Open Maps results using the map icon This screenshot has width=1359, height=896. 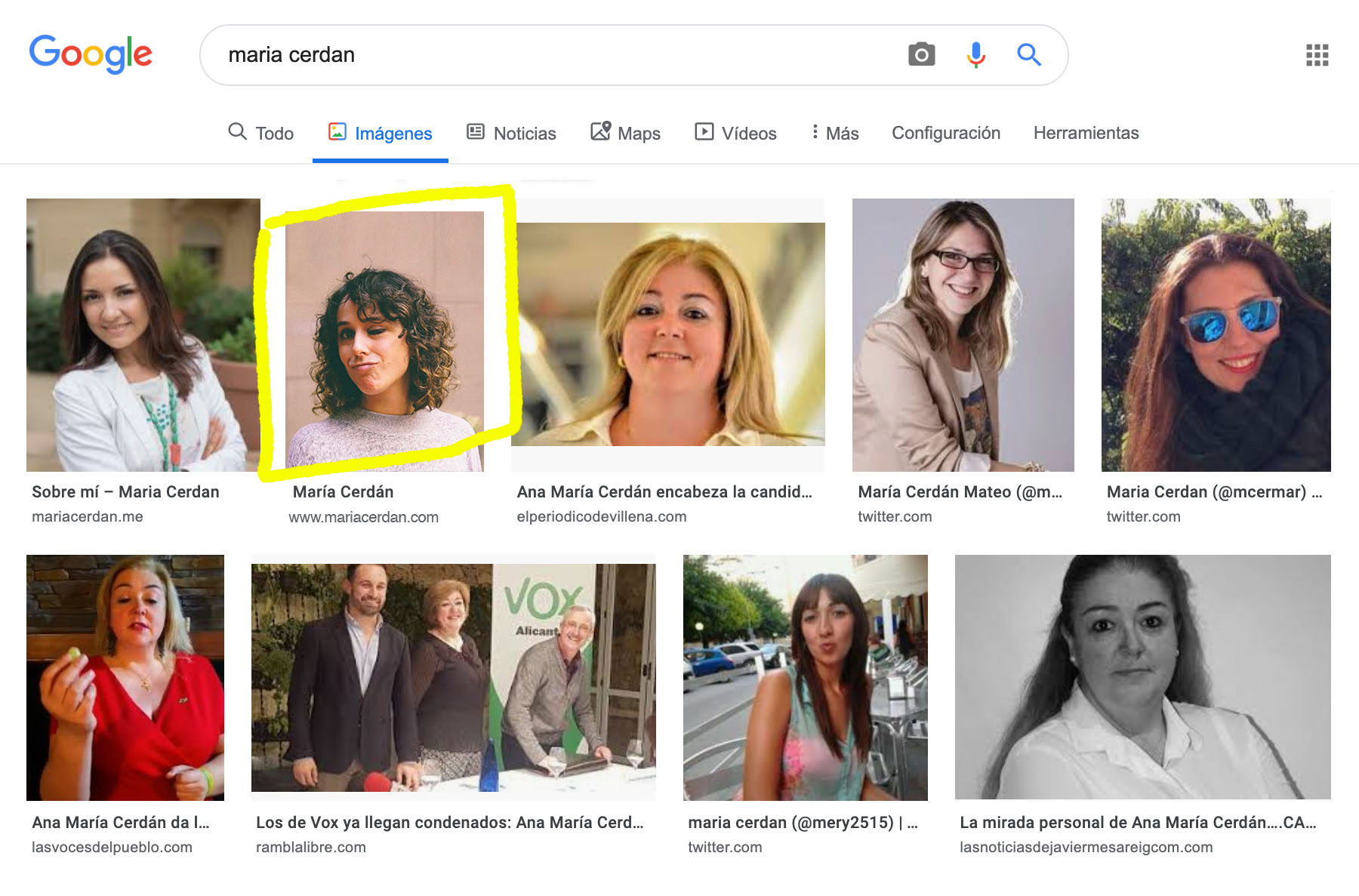tap(600, 131)
